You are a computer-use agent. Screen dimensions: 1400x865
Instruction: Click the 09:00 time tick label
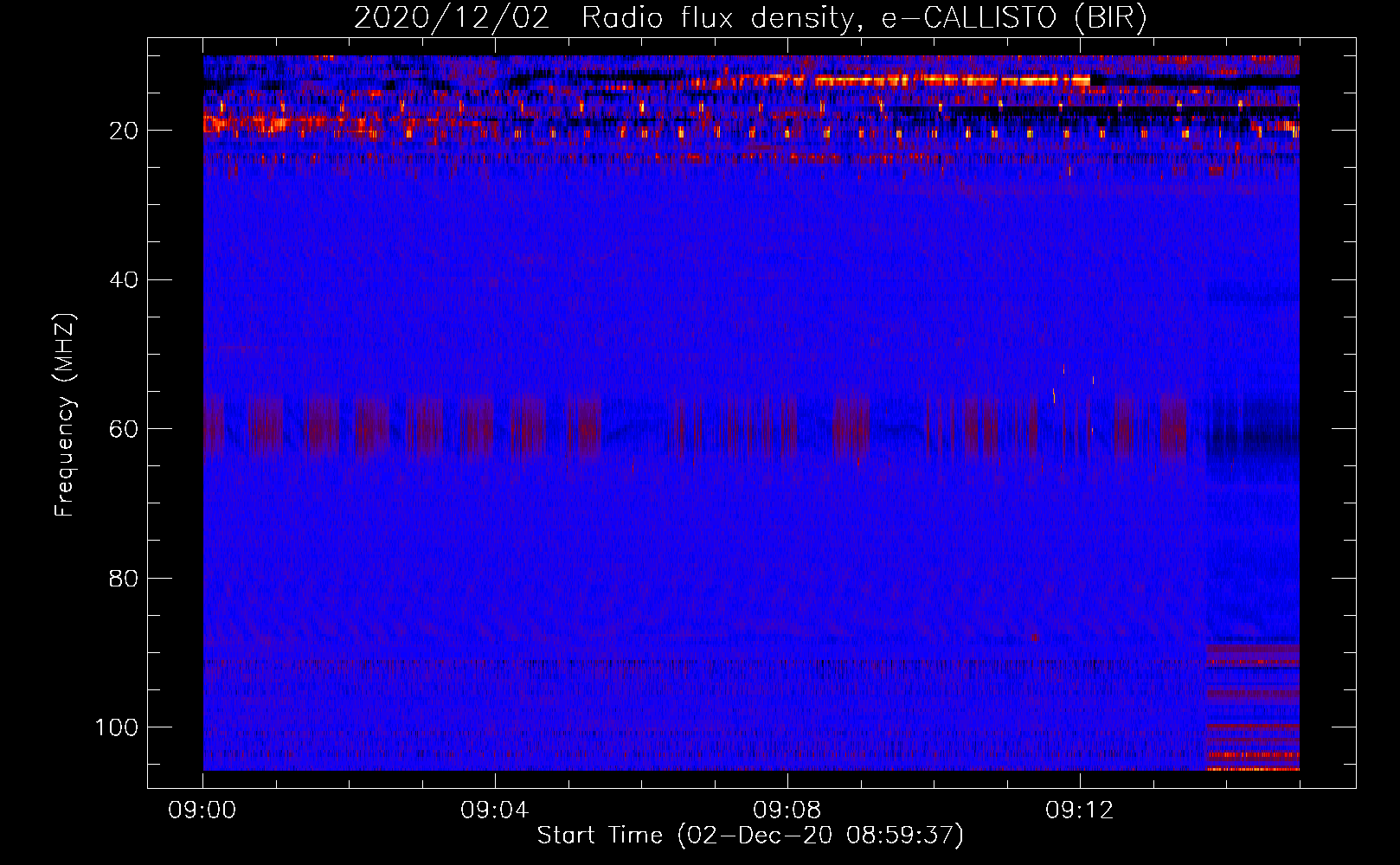[x=202, y=811]
